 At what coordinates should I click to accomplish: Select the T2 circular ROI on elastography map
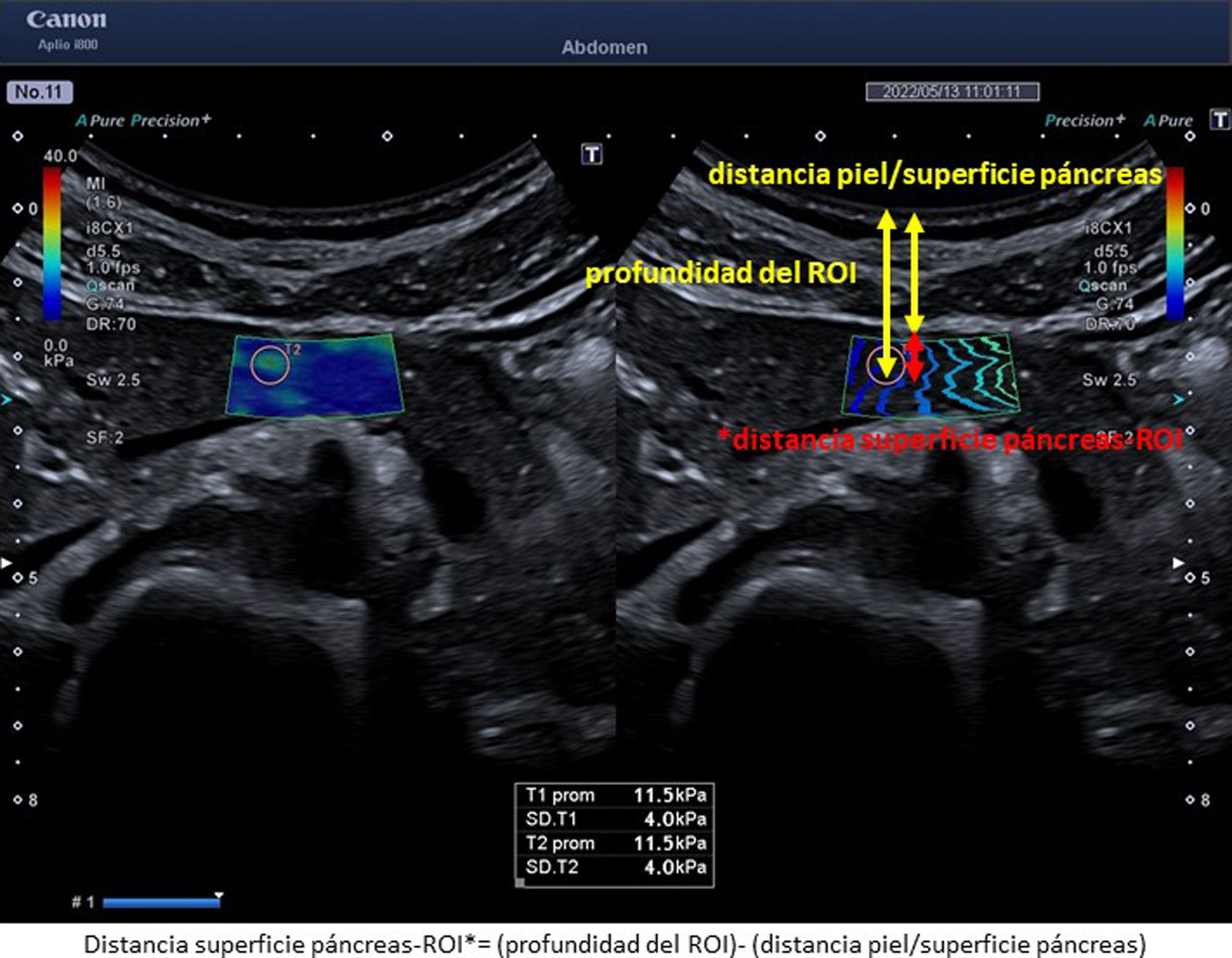tap(270, 365)
